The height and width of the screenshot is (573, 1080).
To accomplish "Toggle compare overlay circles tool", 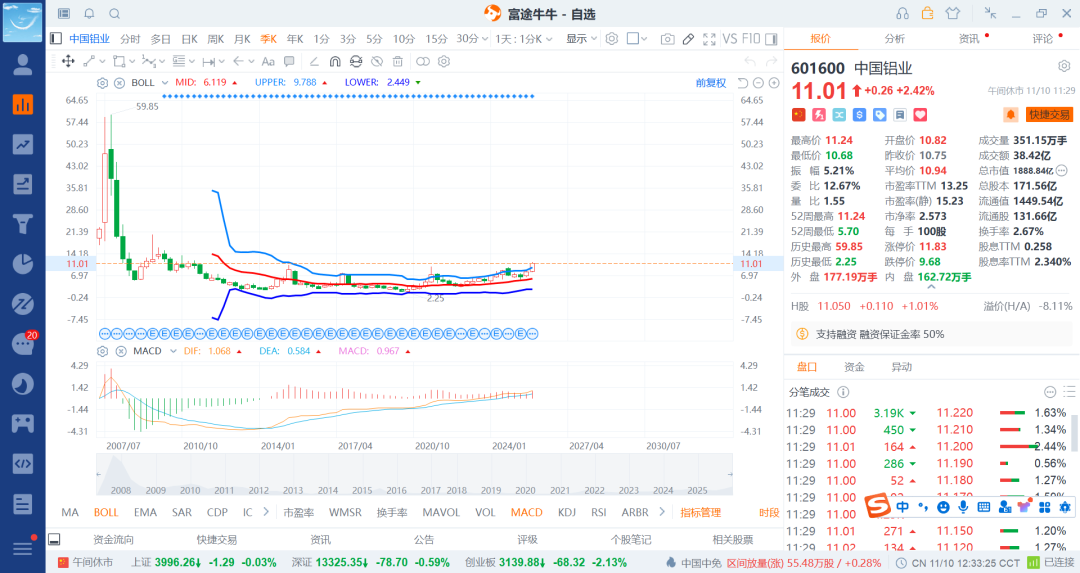I will tap(423, 61).
